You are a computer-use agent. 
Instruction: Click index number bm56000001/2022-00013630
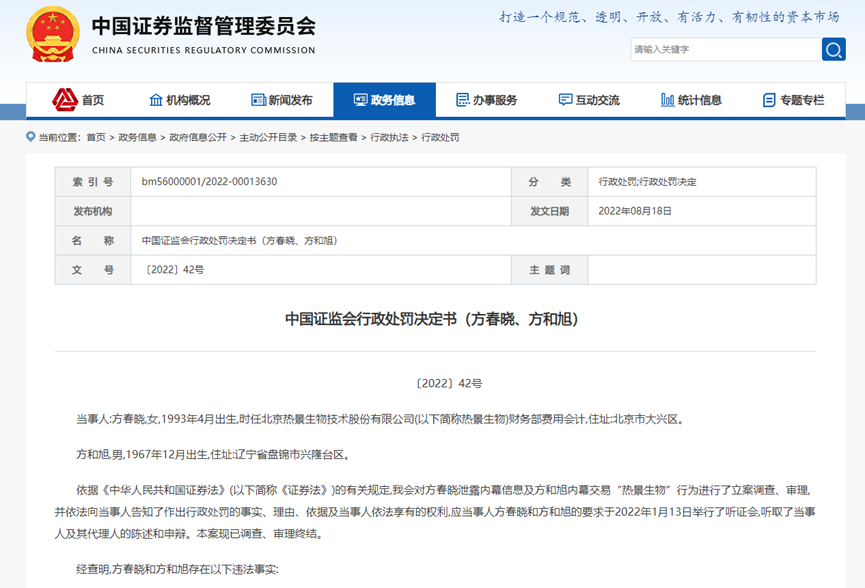[210, 181]
